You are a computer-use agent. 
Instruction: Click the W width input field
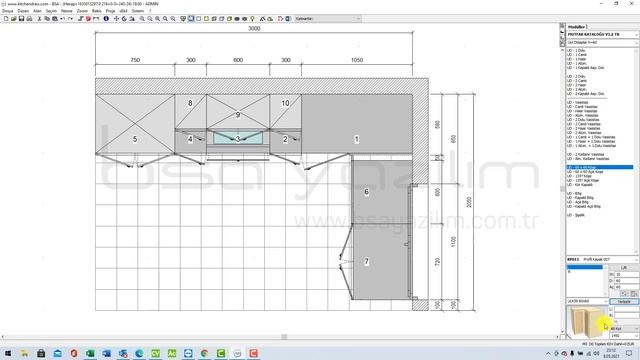pyautogui.click(x=627, y=275)
